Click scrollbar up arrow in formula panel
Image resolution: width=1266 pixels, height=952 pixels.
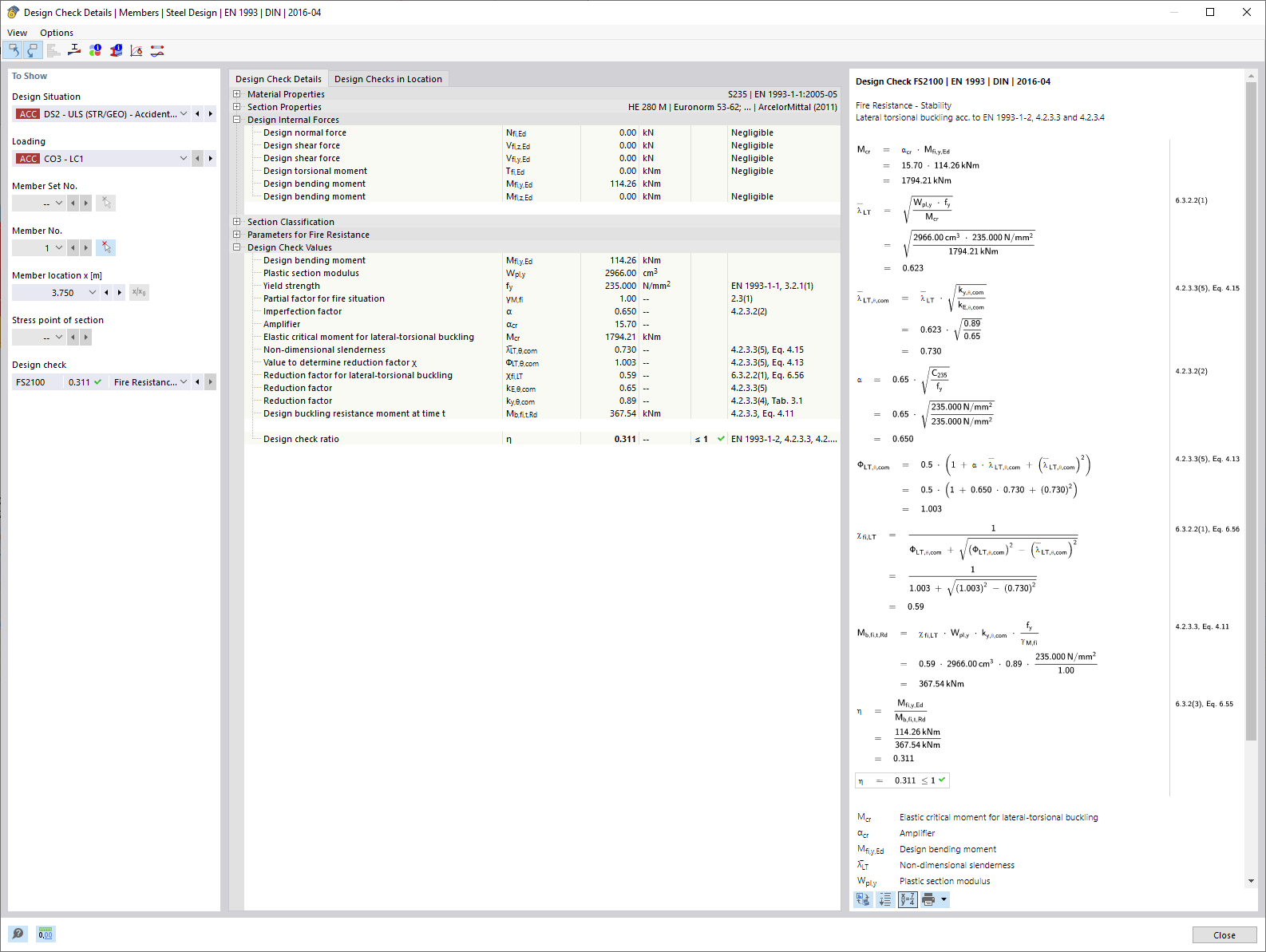(x=1251, y=76)
